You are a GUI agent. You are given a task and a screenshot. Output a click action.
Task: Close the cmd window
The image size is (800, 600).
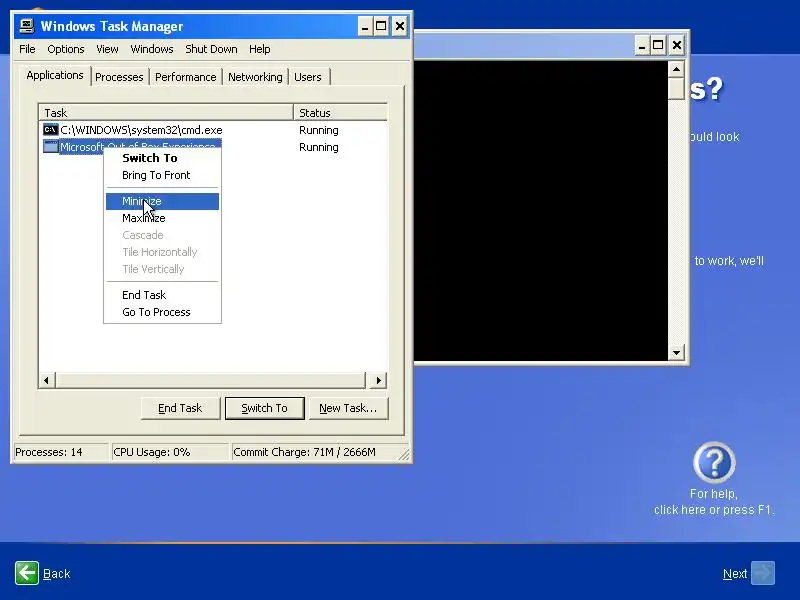(x=677, y=45)
